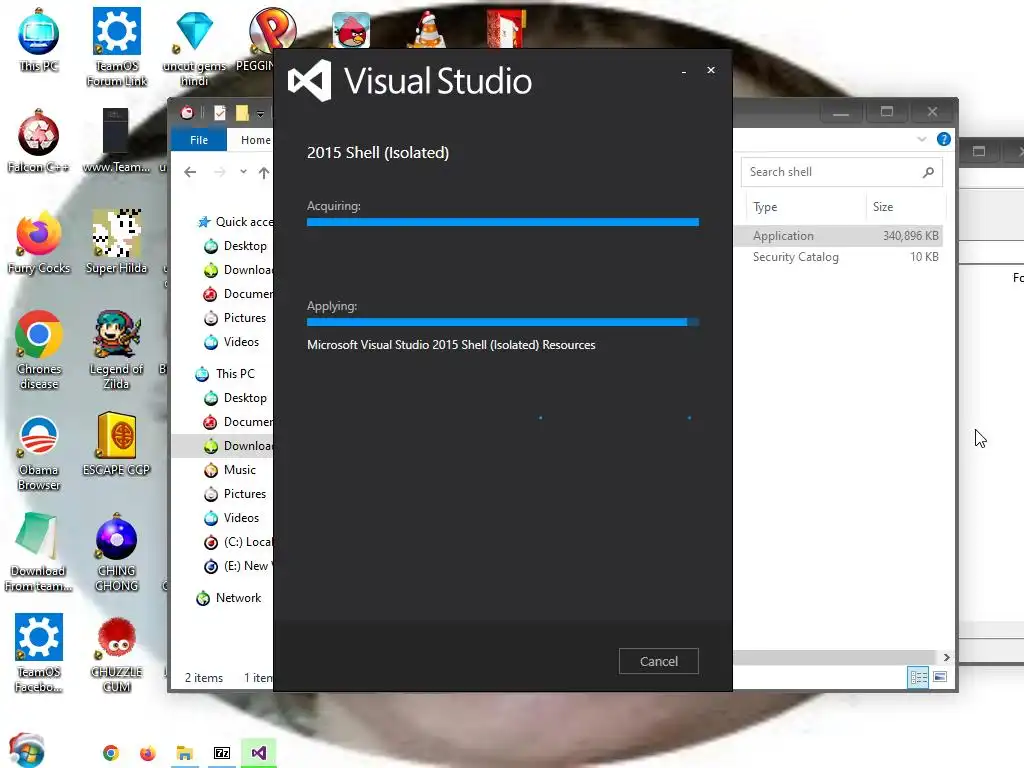Open the Windows Start button

pyautogui.click(x=26, y=751)
